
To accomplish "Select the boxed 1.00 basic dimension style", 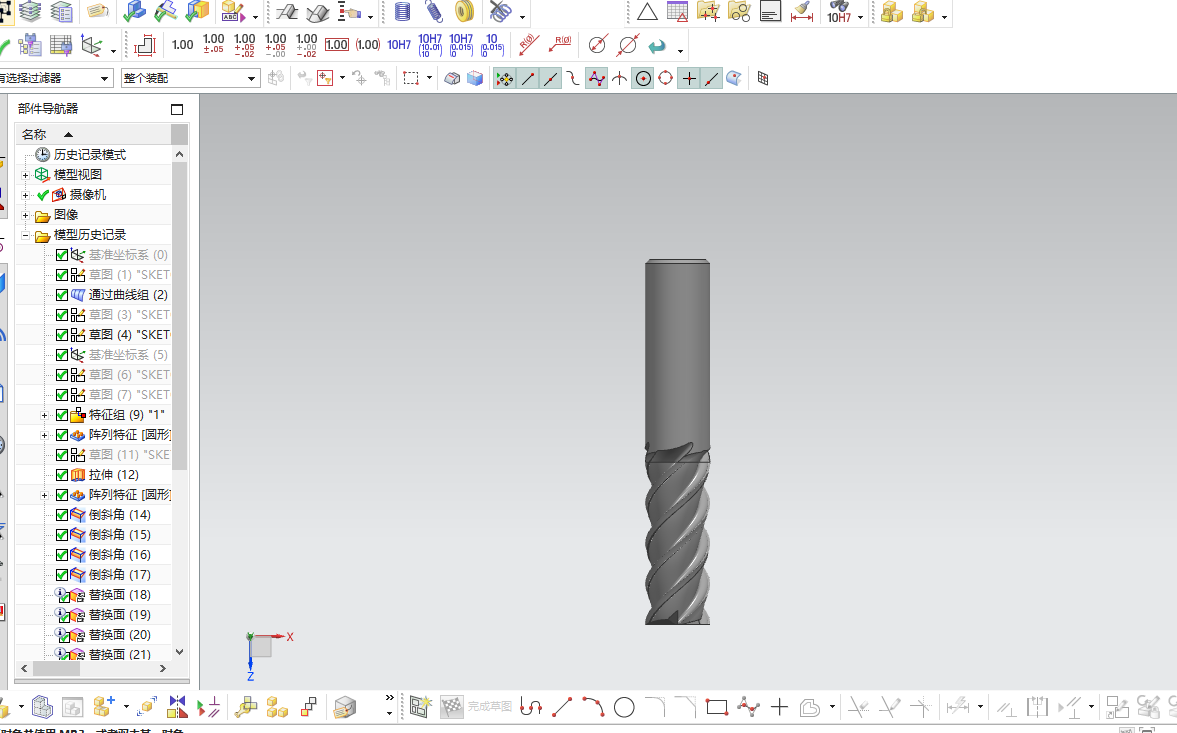I will (337, 45).
